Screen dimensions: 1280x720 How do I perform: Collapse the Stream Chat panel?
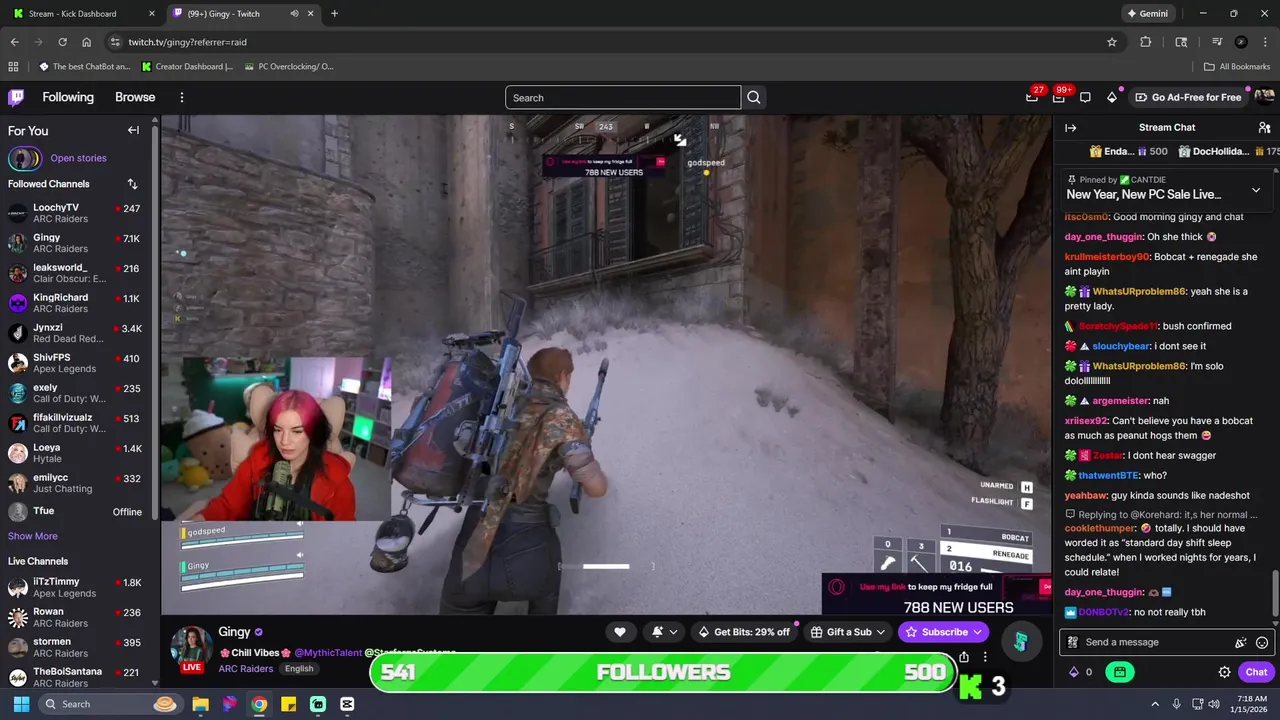(x=1070, y=128)
